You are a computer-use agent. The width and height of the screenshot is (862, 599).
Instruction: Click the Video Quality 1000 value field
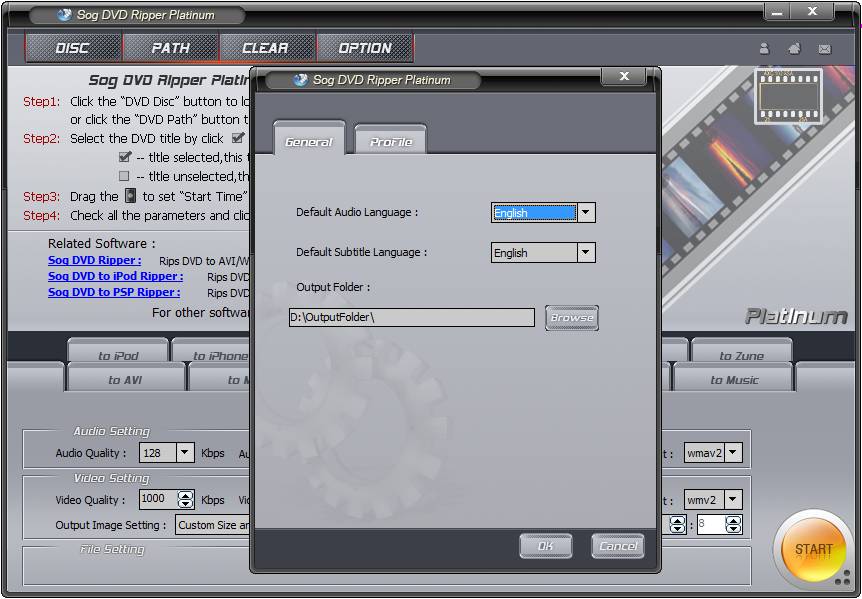[x=158, y=499]
